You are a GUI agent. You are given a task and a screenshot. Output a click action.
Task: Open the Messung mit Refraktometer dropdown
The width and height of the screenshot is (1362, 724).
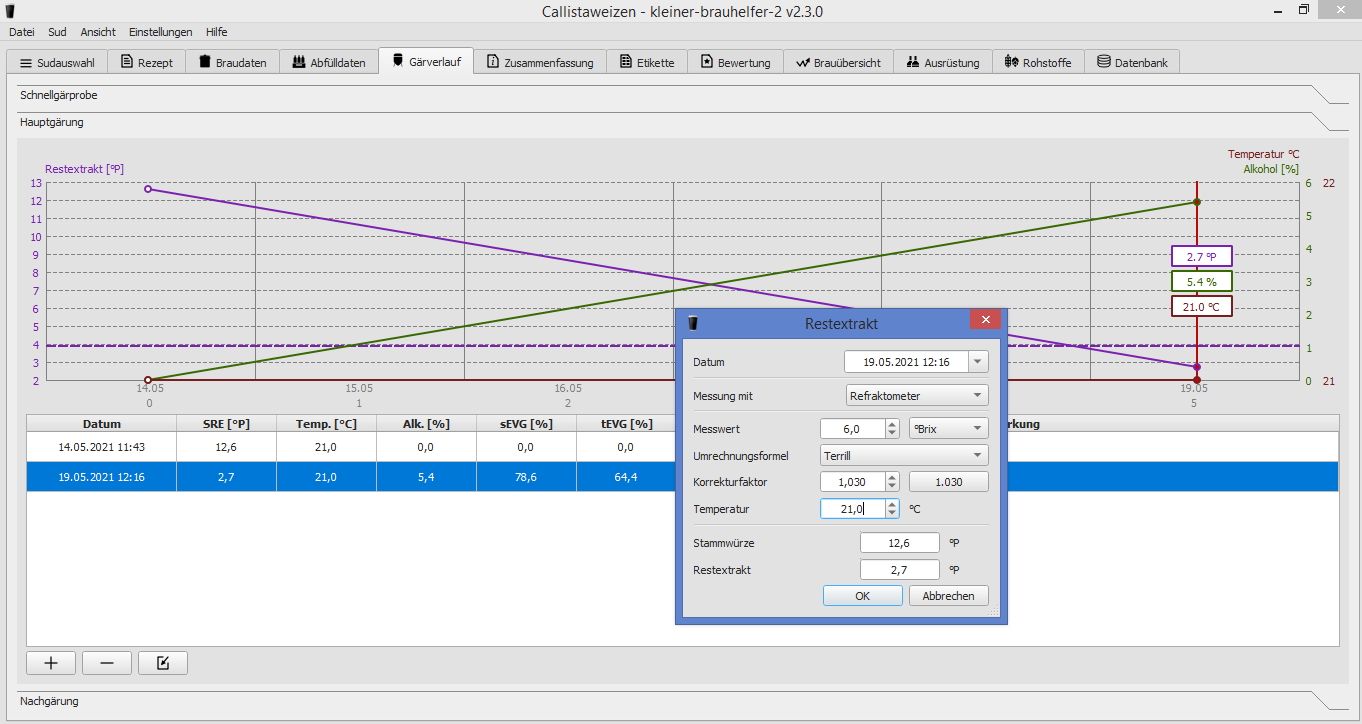point(917,396)
